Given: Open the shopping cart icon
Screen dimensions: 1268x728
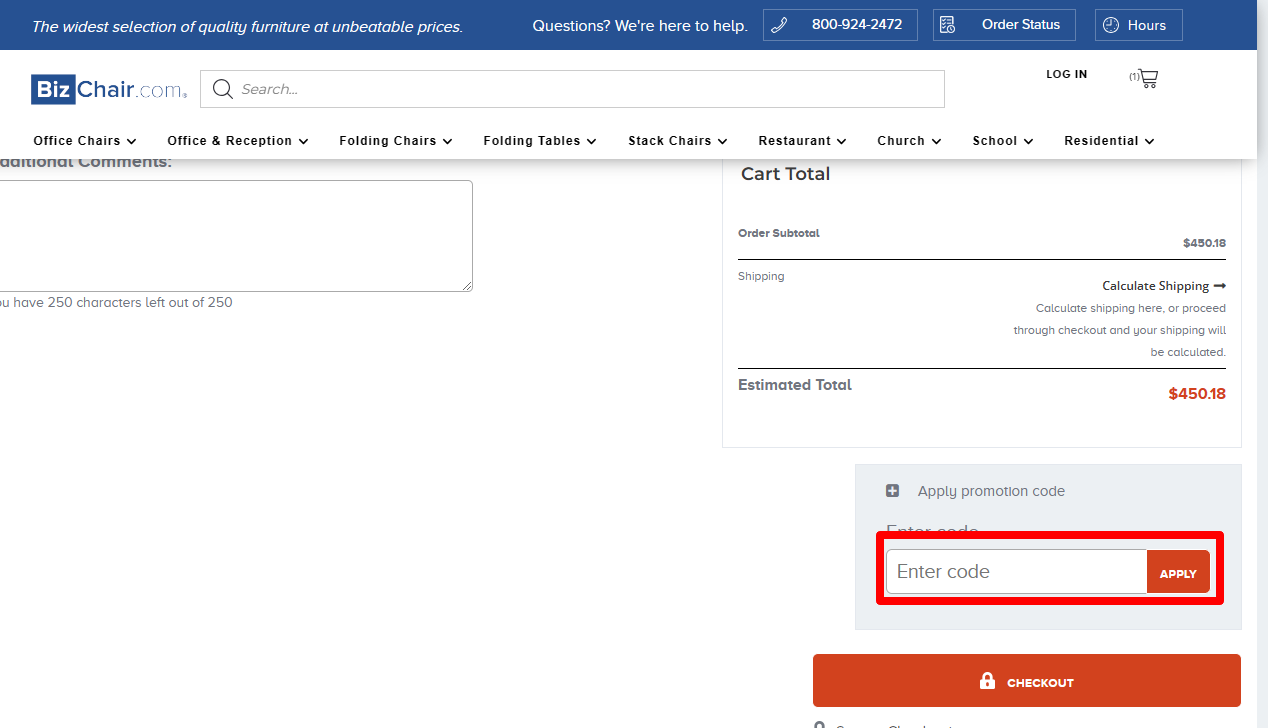Looking at the screenshot, I should pos(1146,77).
